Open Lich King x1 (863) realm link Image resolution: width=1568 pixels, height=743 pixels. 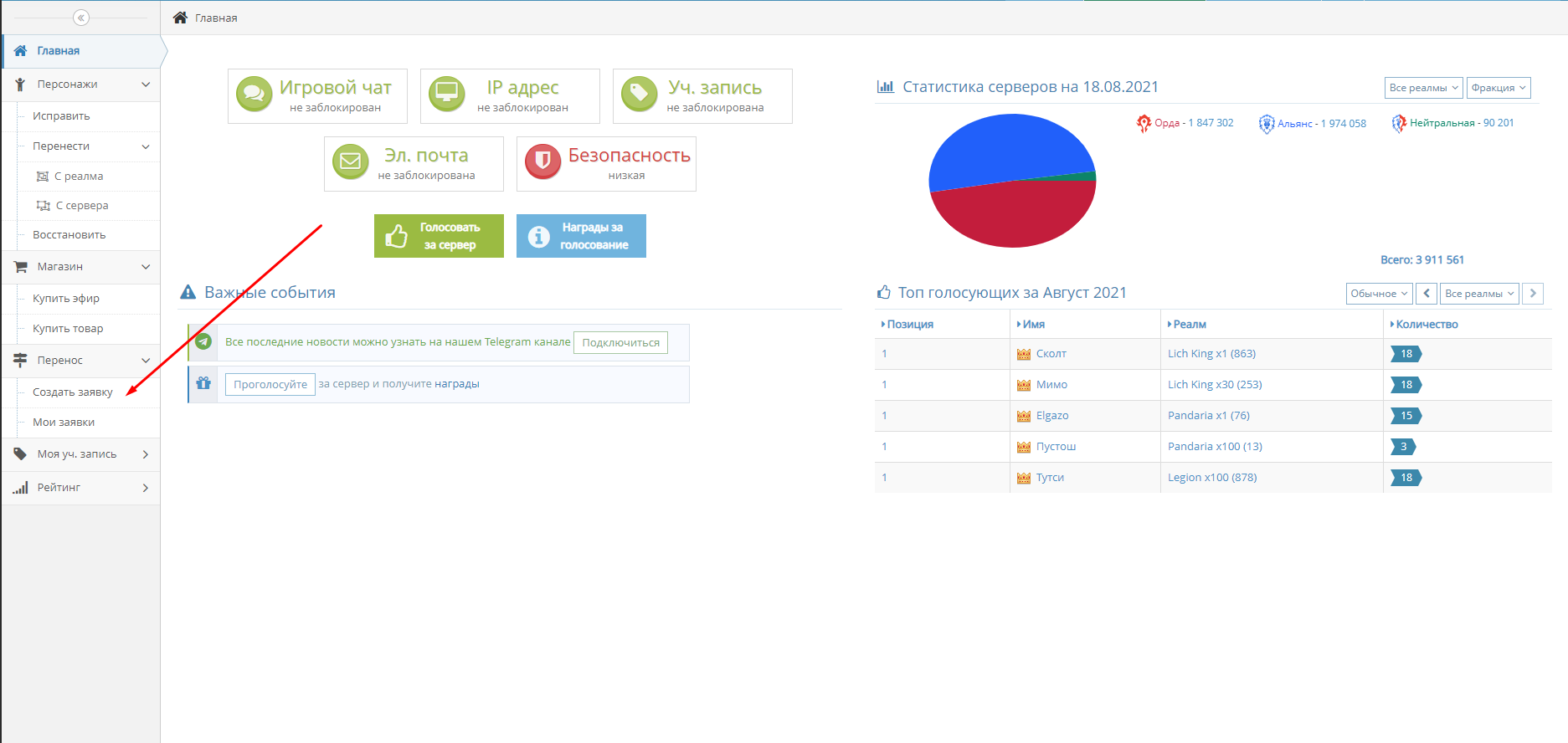coord(1211,354)
